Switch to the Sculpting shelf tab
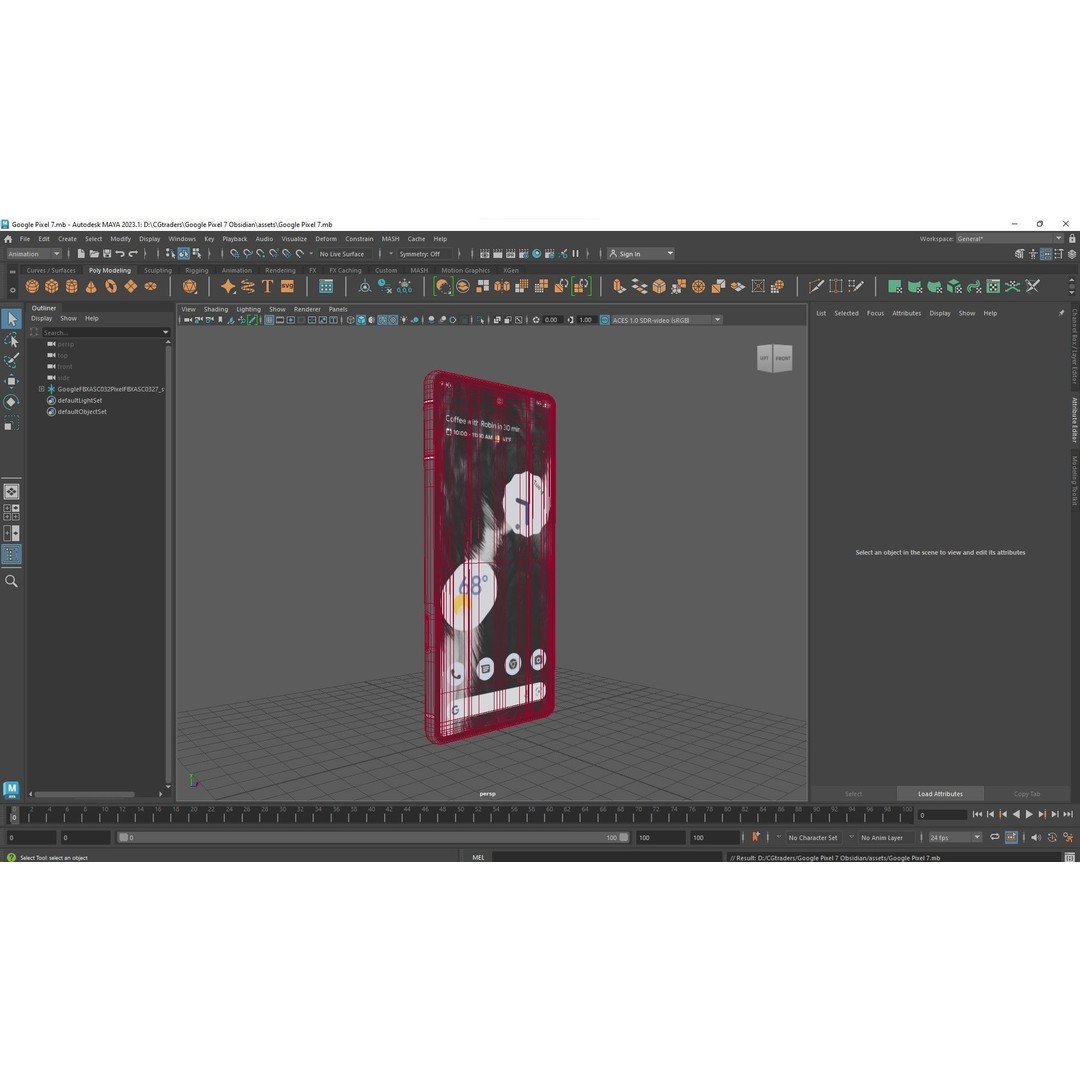1080x1080 pixels. tap(158, 270)
